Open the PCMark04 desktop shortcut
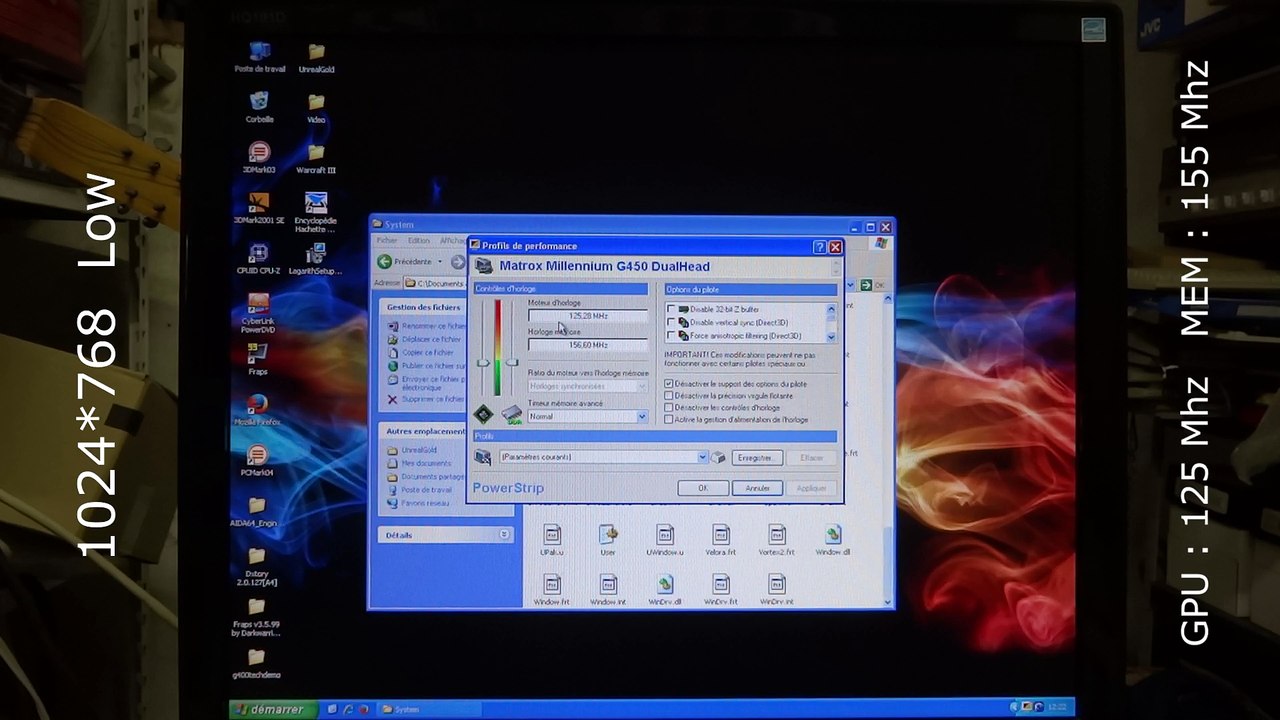Viewport: 1280px width, 720px height. tap(257, 460)
